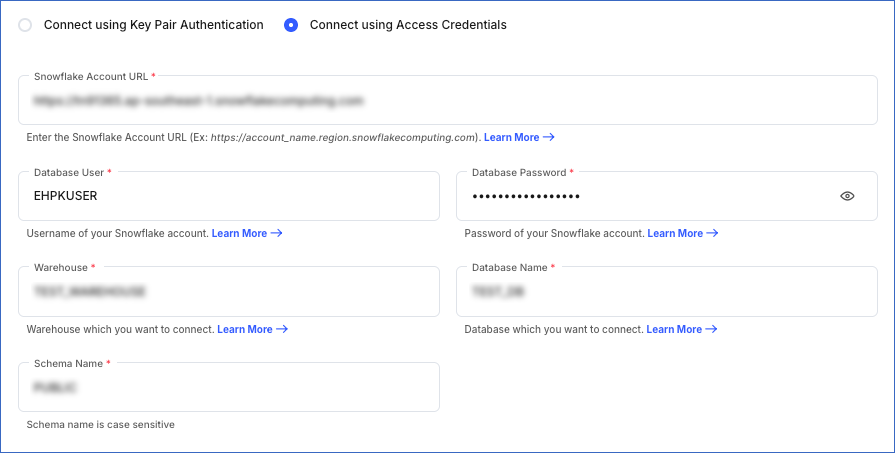Select Connect using Key Pair Authentication radio
Image resolution: width=895 pixels, height=453 pixels.
[x=25, y=25]
